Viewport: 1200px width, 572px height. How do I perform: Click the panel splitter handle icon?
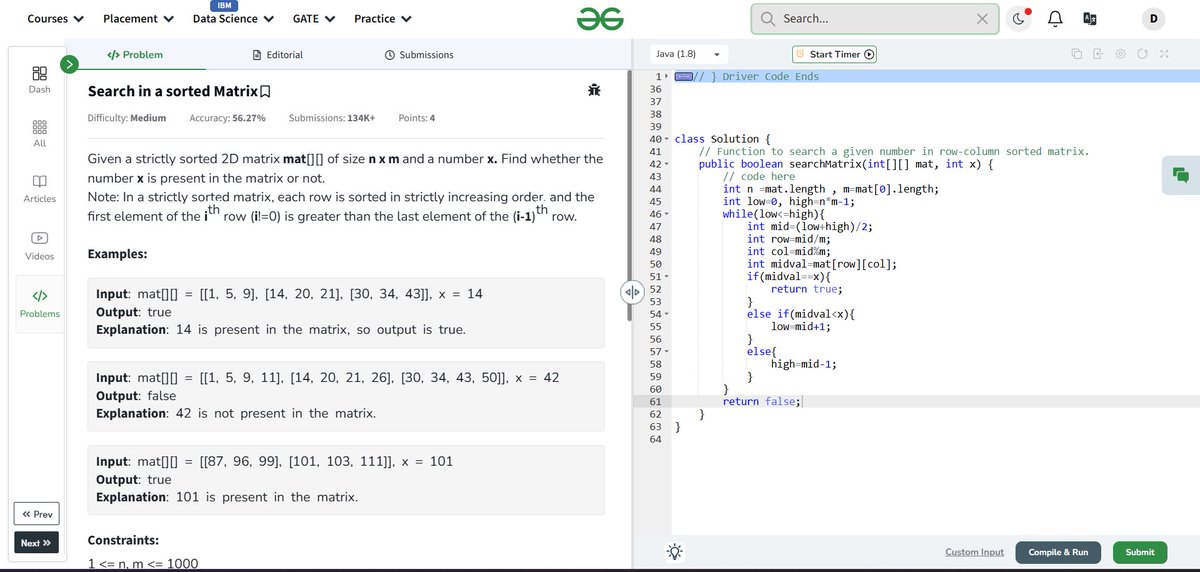631,292
